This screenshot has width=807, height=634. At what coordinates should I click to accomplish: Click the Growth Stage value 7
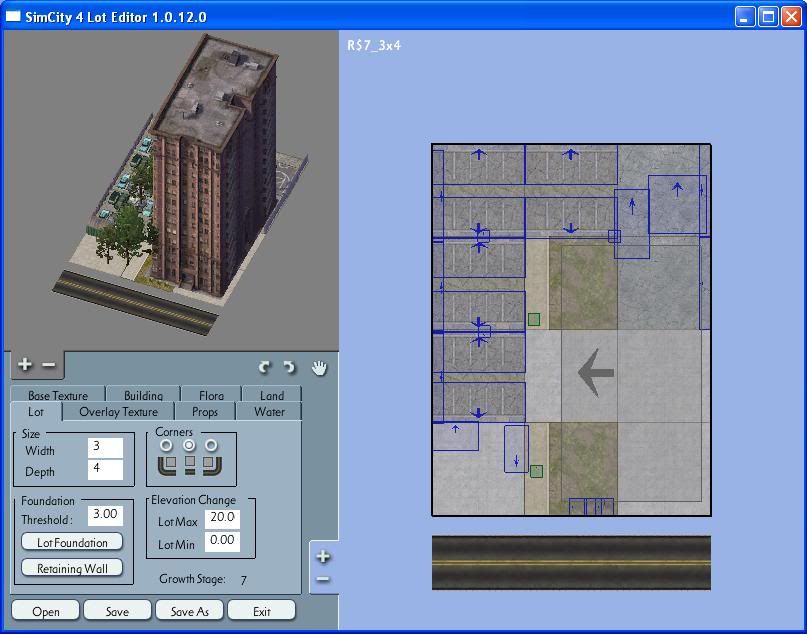(243, 580)
